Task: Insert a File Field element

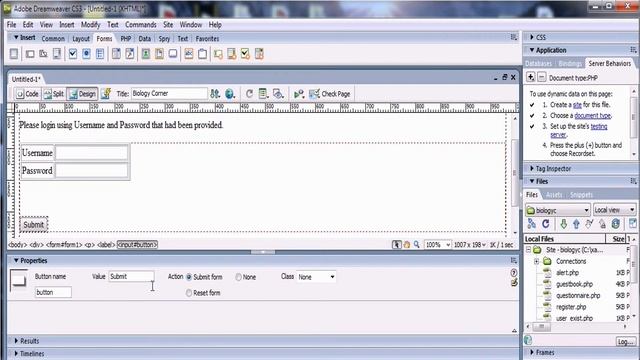Action: click(159, 54)
